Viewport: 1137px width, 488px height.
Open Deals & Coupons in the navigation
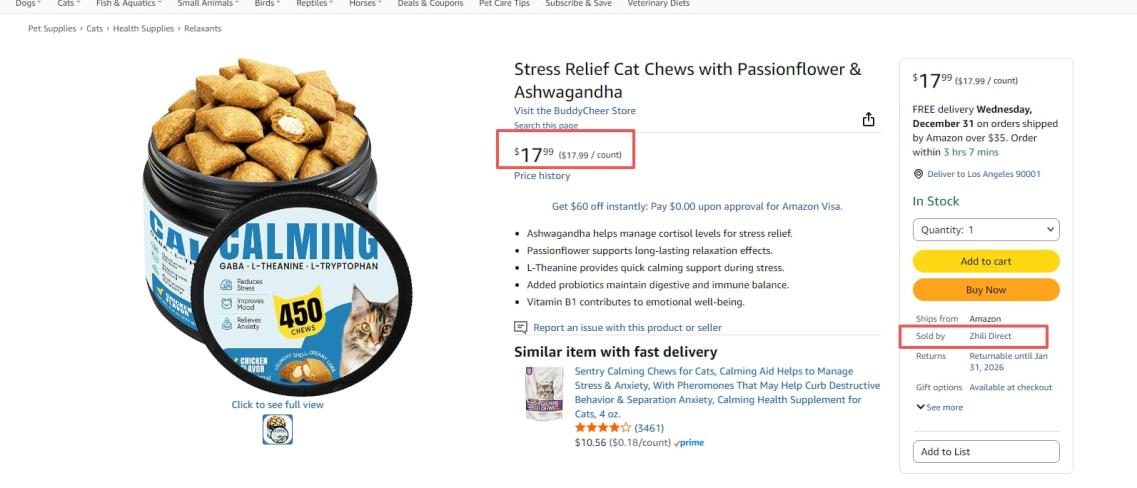tap(430, 4)
